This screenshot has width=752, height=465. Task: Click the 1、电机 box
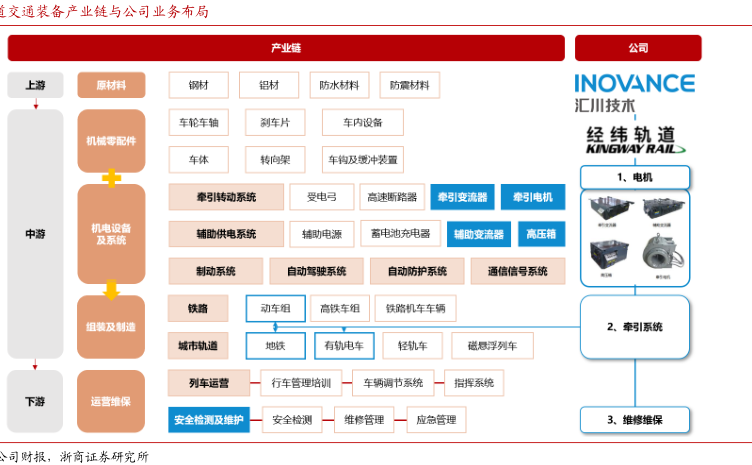(x=636, y=177)
